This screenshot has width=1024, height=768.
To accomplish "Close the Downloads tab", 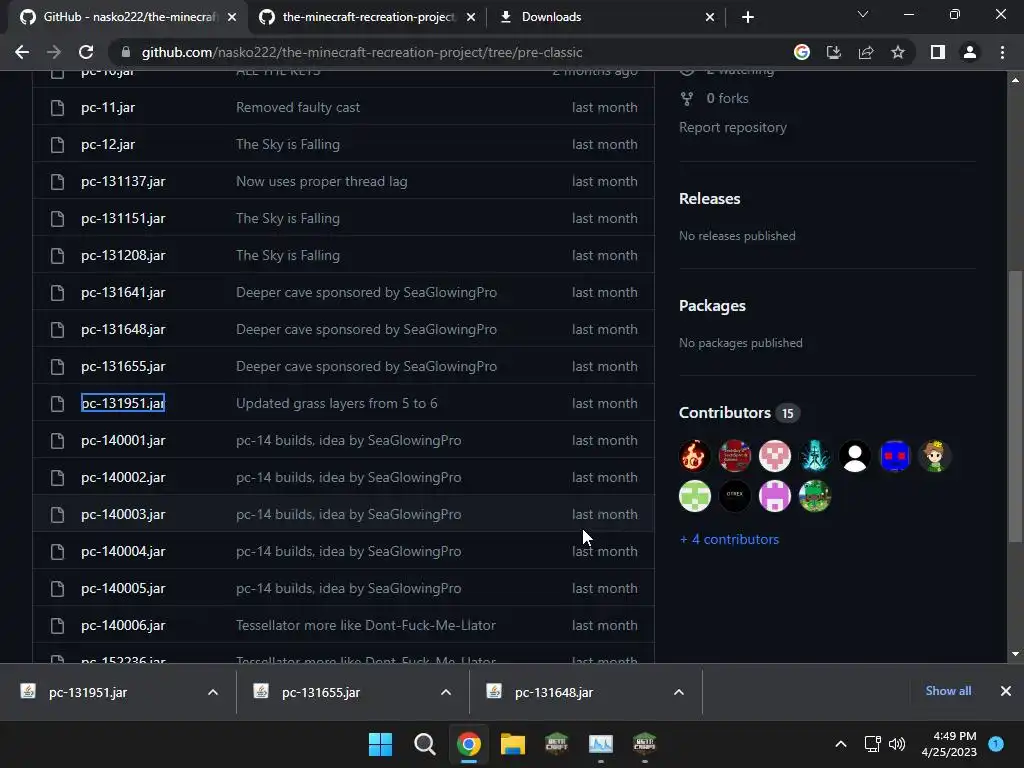I will (710, 17).
